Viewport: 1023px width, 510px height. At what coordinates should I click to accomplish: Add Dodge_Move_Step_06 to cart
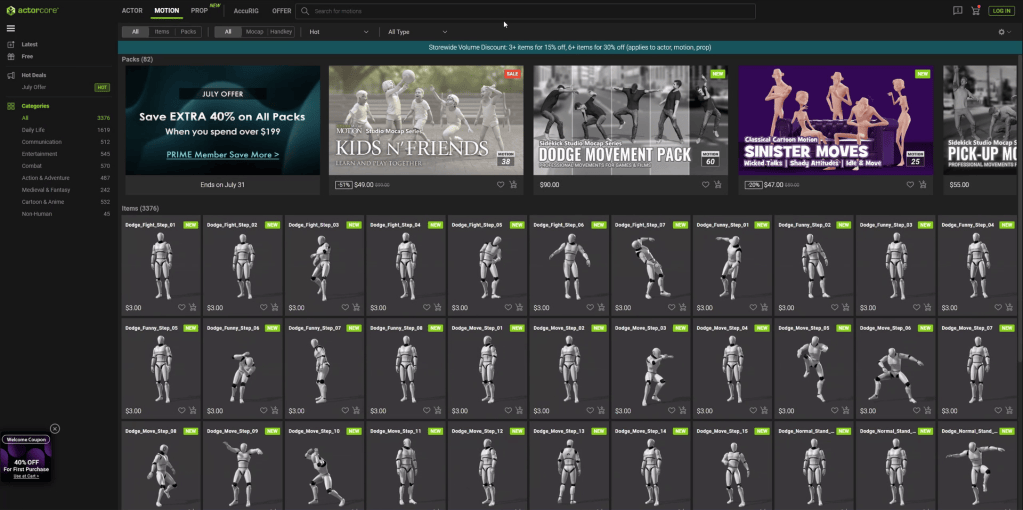[927, 410]
